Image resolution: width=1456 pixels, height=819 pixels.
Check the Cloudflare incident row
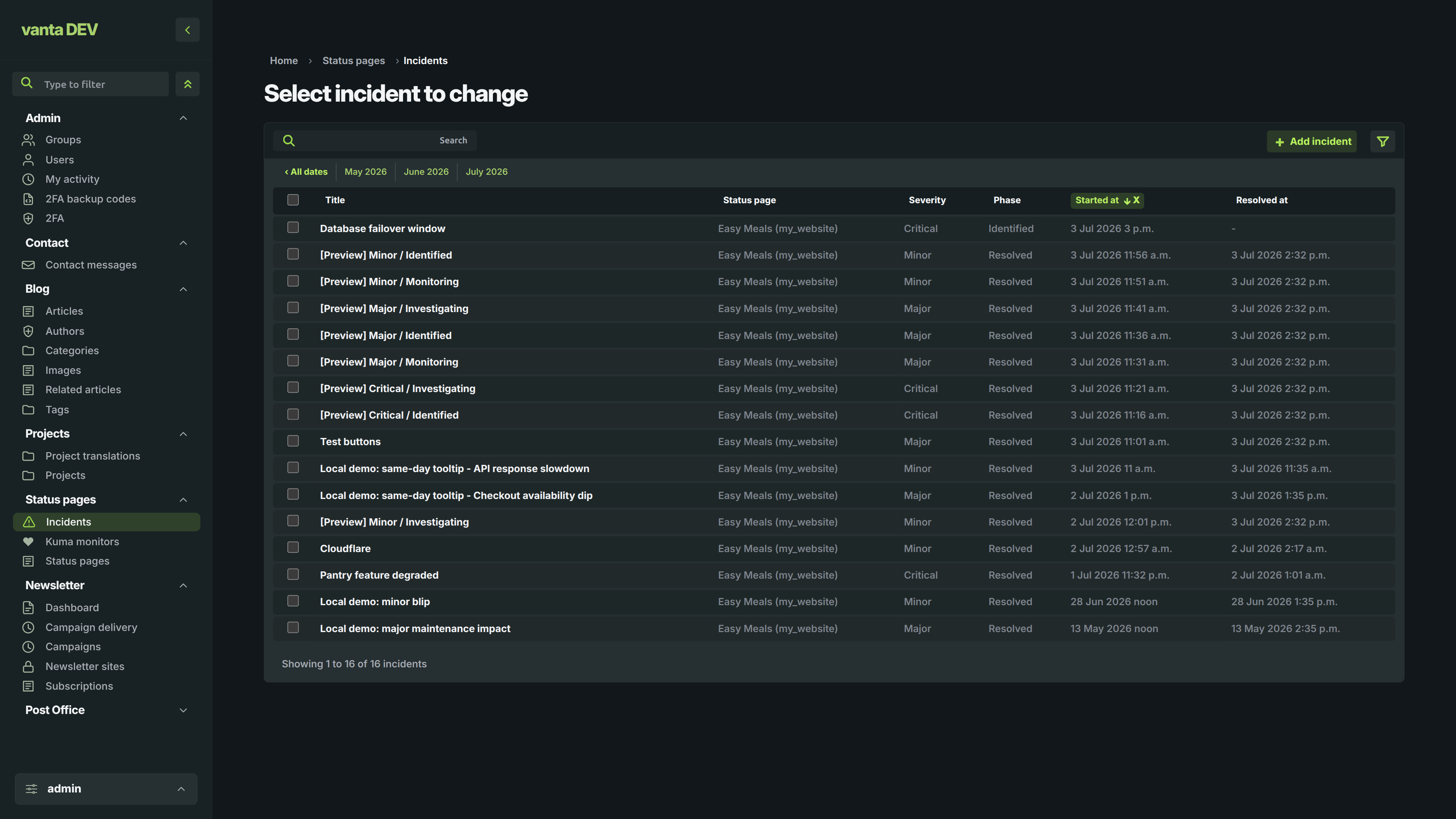click(293, 547)
